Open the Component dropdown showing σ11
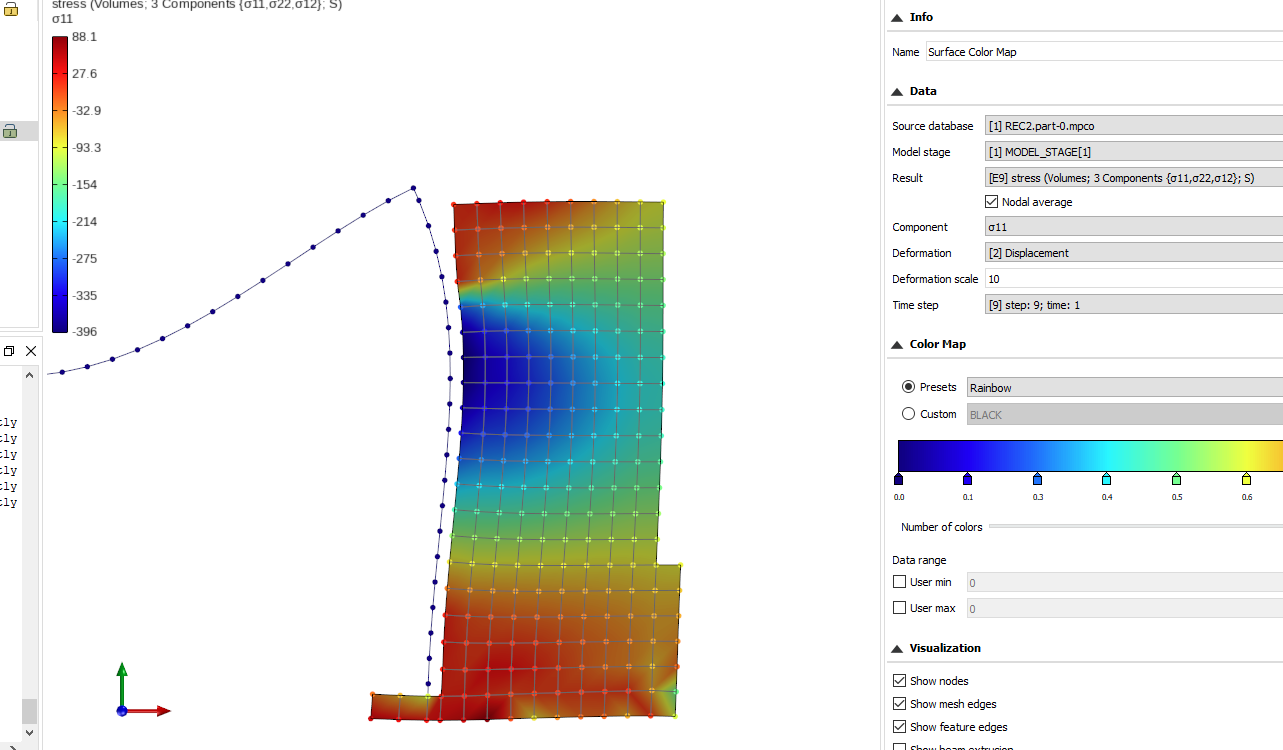The width and height of the screenshot is (1283, 750). click(x=1134, y=227)
